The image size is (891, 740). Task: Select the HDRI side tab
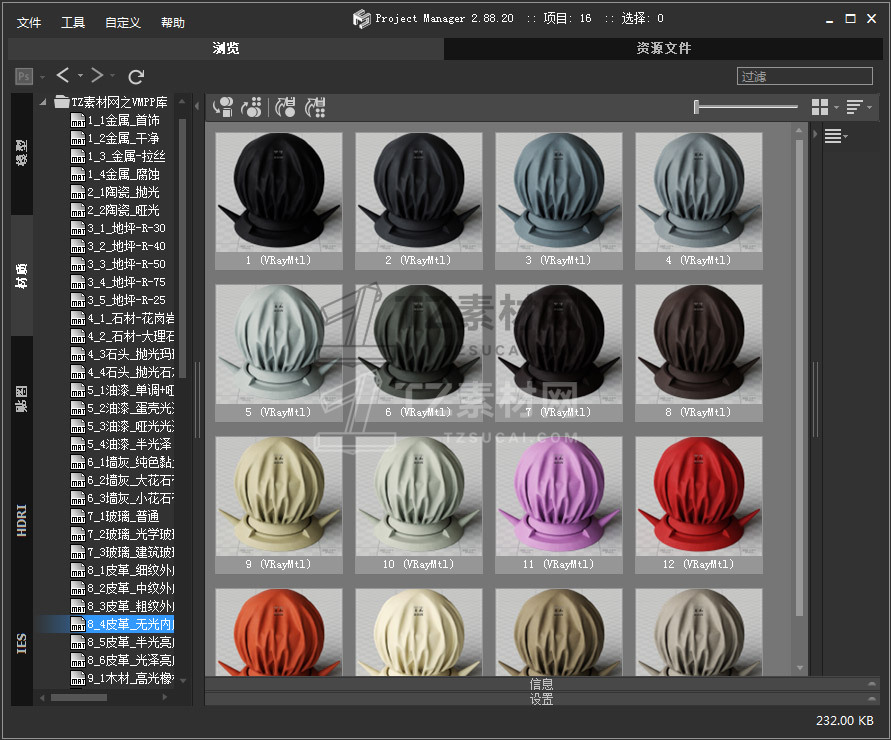click(22, 520)
